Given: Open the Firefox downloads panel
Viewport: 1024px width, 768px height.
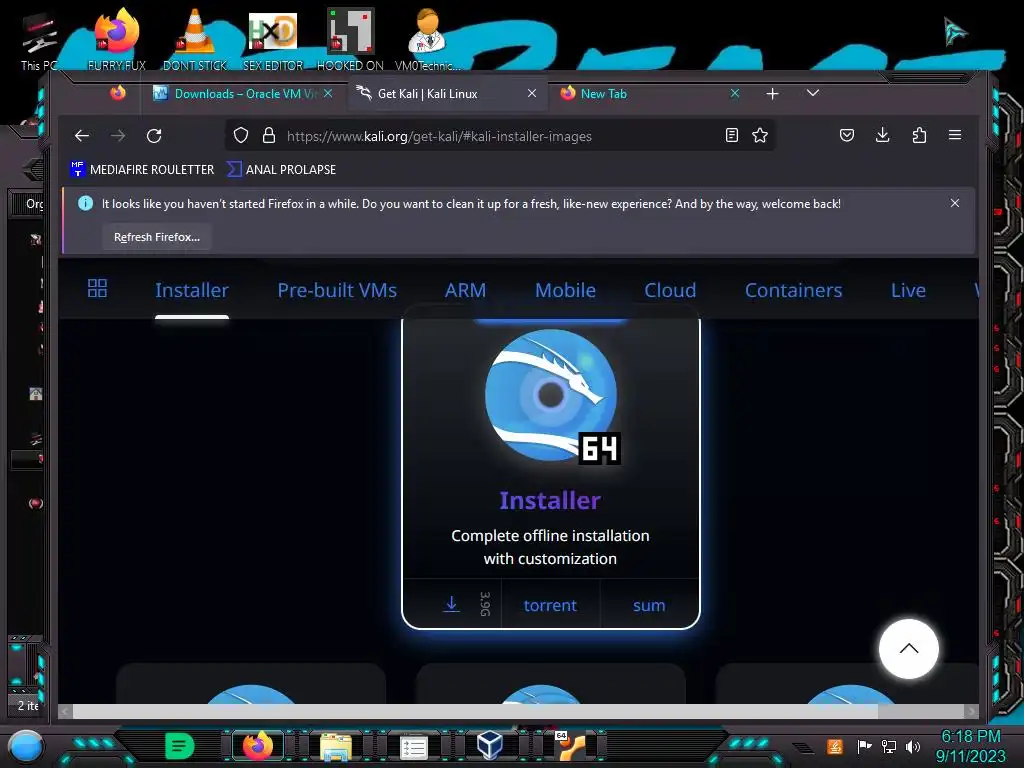Looking at the screenshot, I should click(x=882, y=135).
